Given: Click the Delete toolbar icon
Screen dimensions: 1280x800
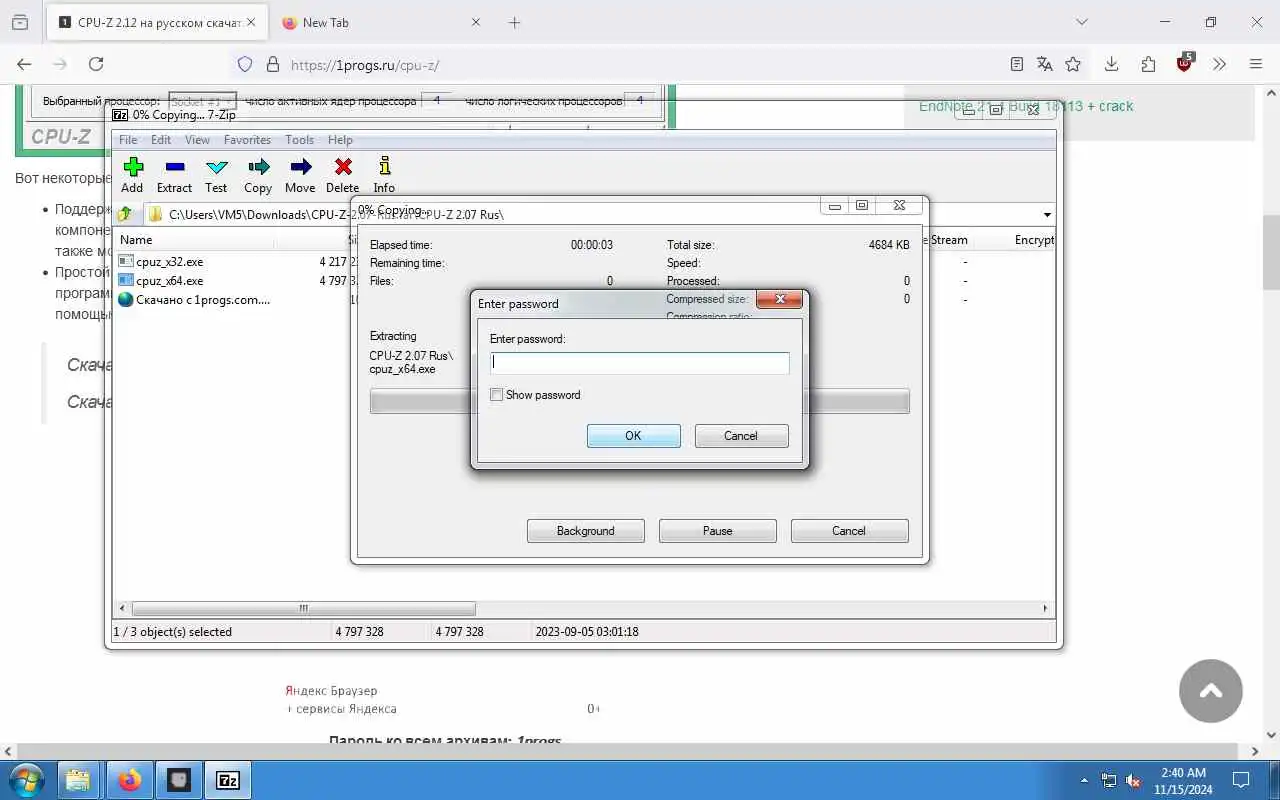Looking at the screenshot, I should click(342, 175).
